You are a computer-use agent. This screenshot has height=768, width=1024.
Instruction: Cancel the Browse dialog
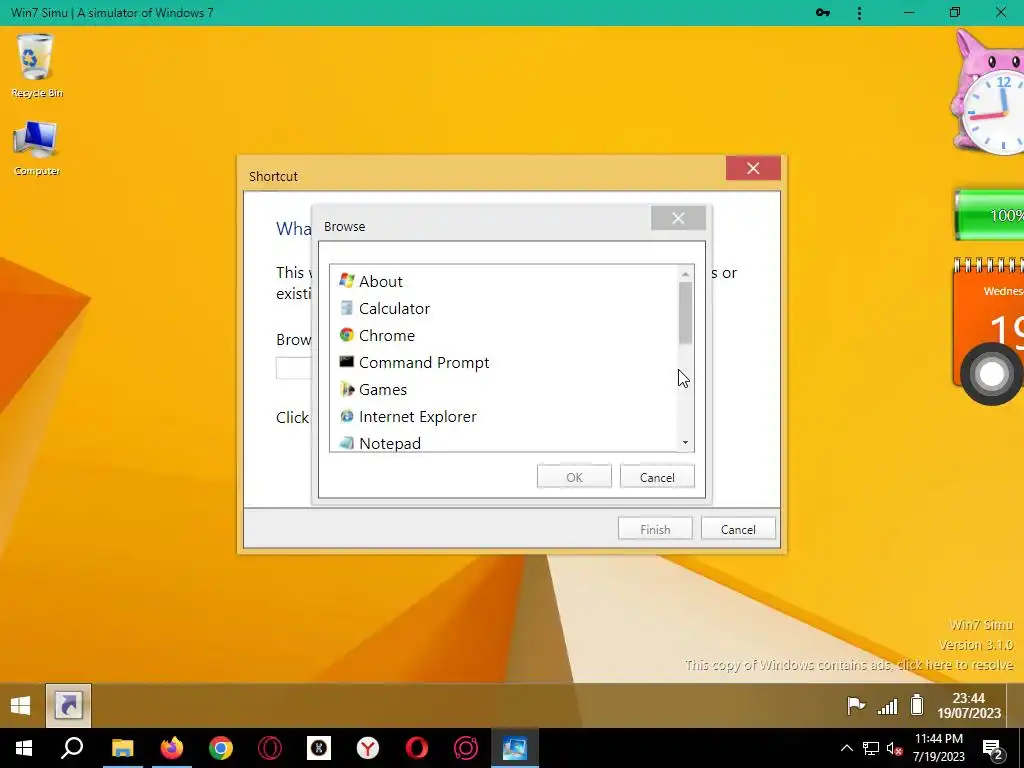tap(657, 477)
